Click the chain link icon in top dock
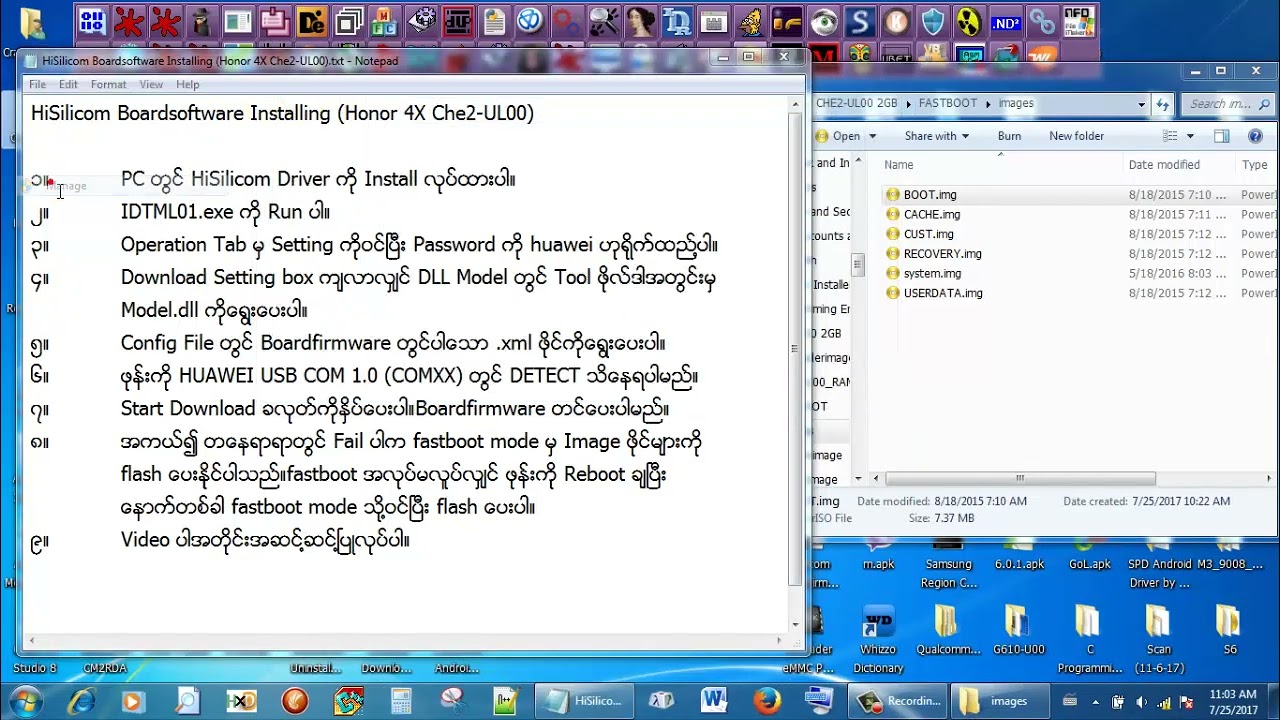 [x=1041, y=22]
